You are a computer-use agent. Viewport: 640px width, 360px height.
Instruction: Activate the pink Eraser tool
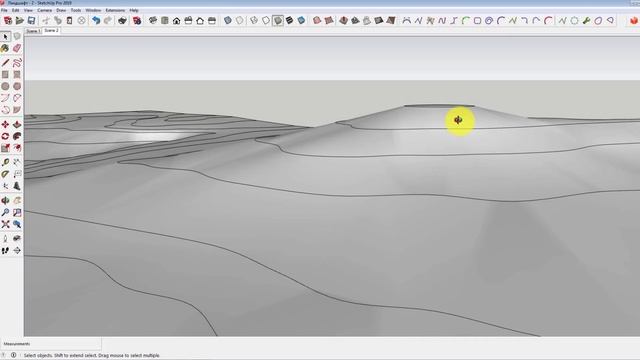(17, 49)
